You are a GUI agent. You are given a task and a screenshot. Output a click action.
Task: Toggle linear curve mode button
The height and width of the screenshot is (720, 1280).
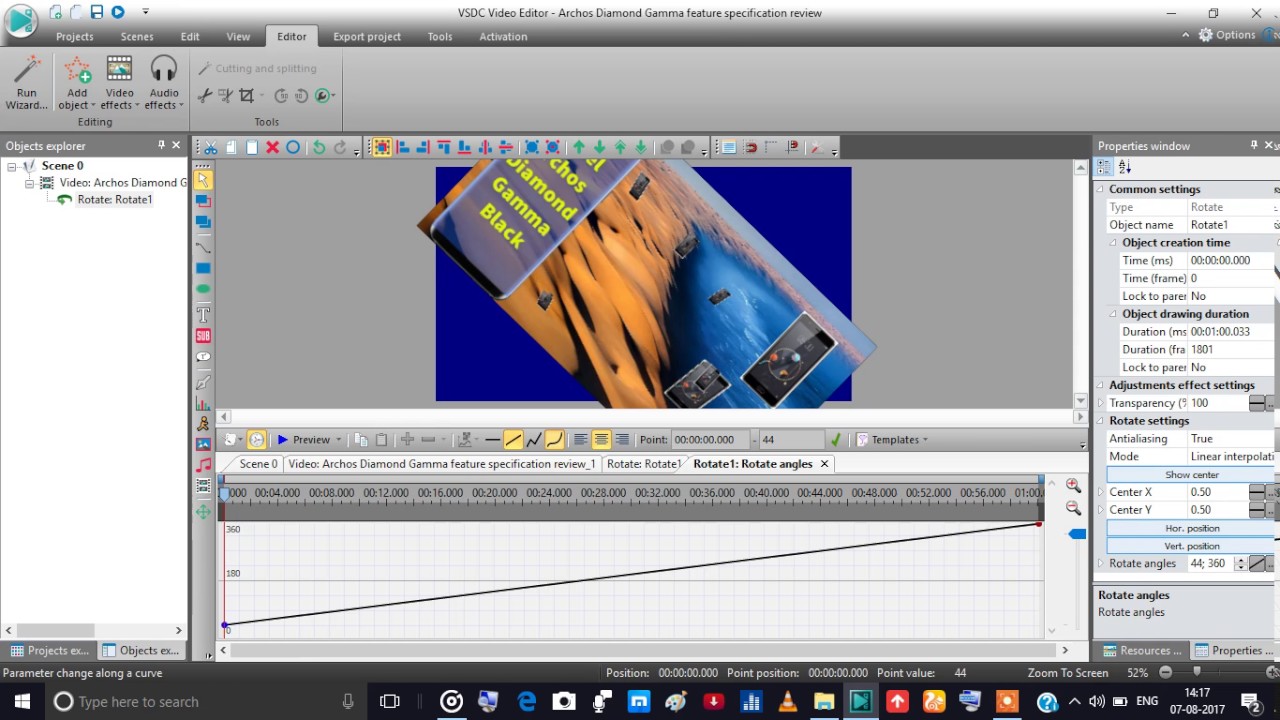513,440
